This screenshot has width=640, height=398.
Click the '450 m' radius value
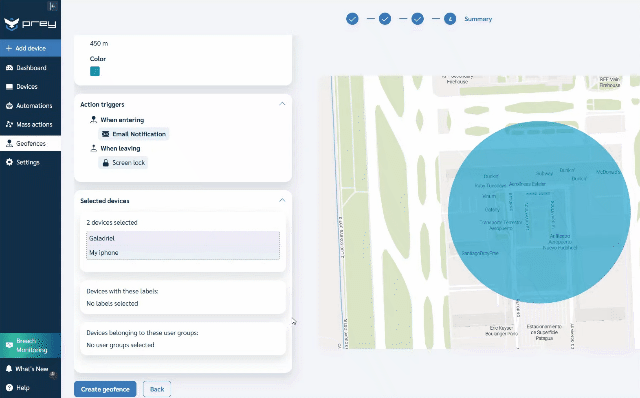click(99, 43)
